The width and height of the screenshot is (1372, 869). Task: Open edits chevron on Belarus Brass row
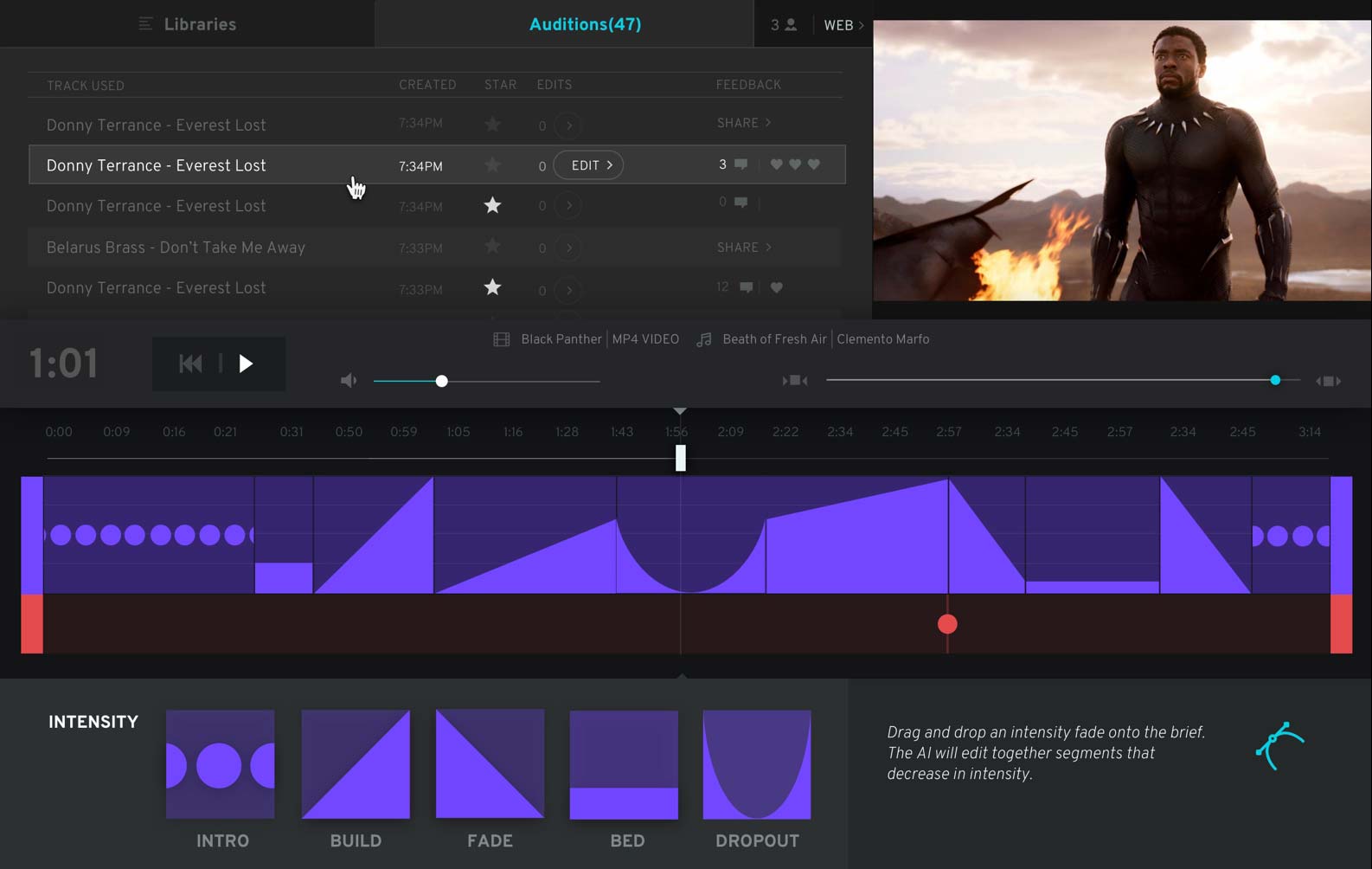(x=568, y=248)
